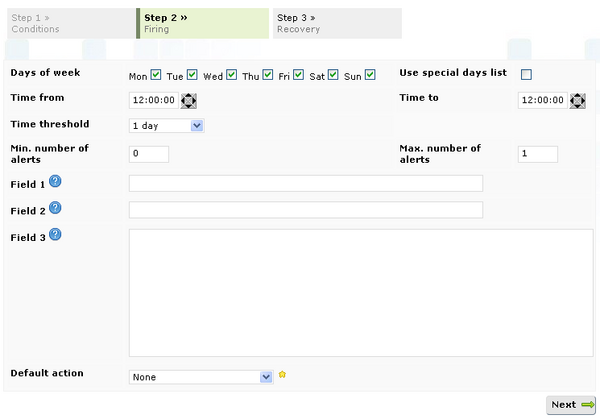This screenshot has width=600, height=419.
Task: Click the Field 1 text input
Action: (x=305, y=183)
